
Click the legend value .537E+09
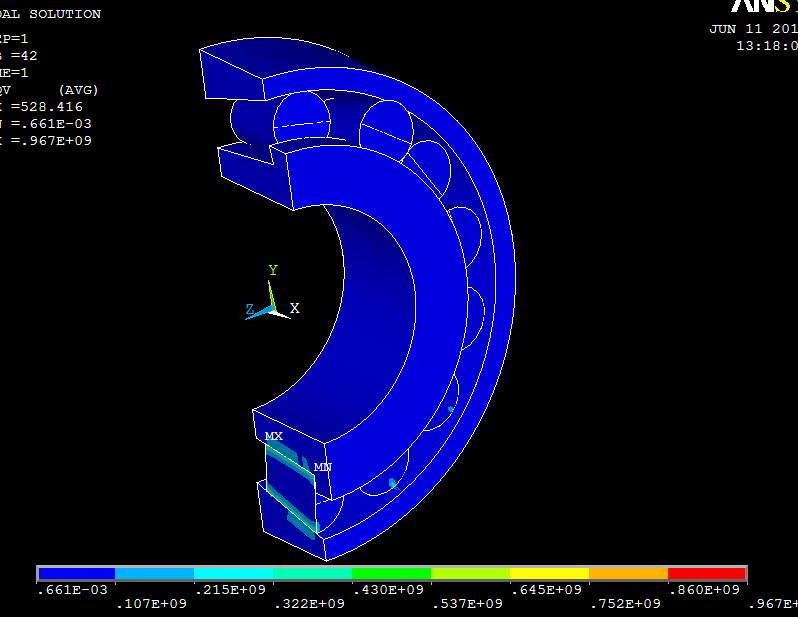click(x=467, y=604)
